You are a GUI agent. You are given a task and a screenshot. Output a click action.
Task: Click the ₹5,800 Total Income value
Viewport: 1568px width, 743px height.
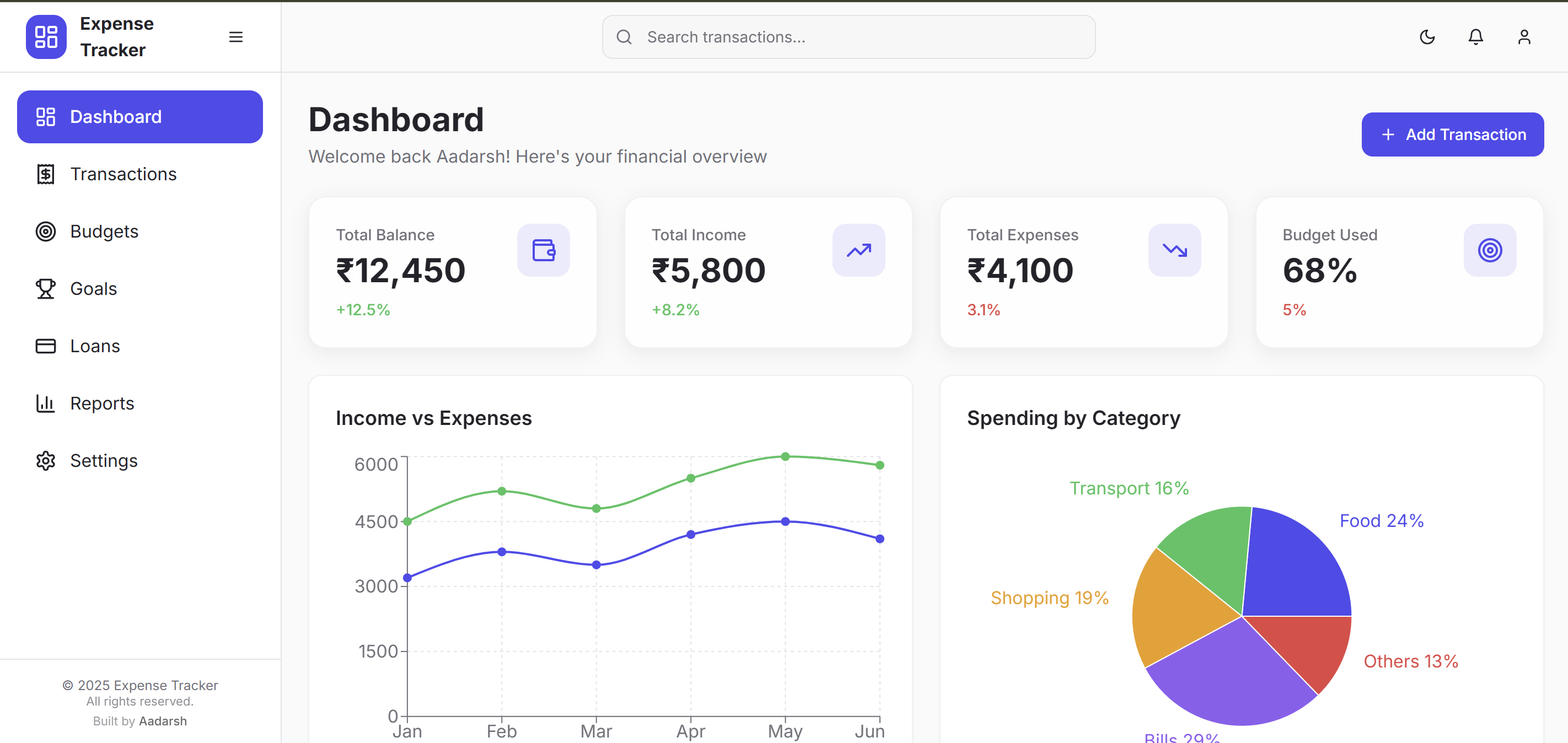[x=708, y=271]
